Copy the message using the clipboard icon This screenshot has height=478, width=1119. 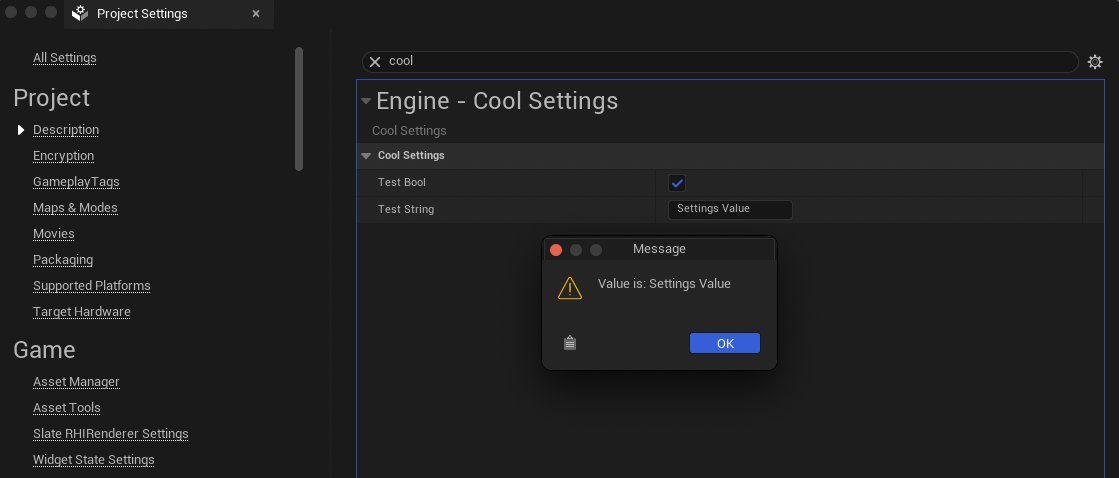tap(569, 343)
